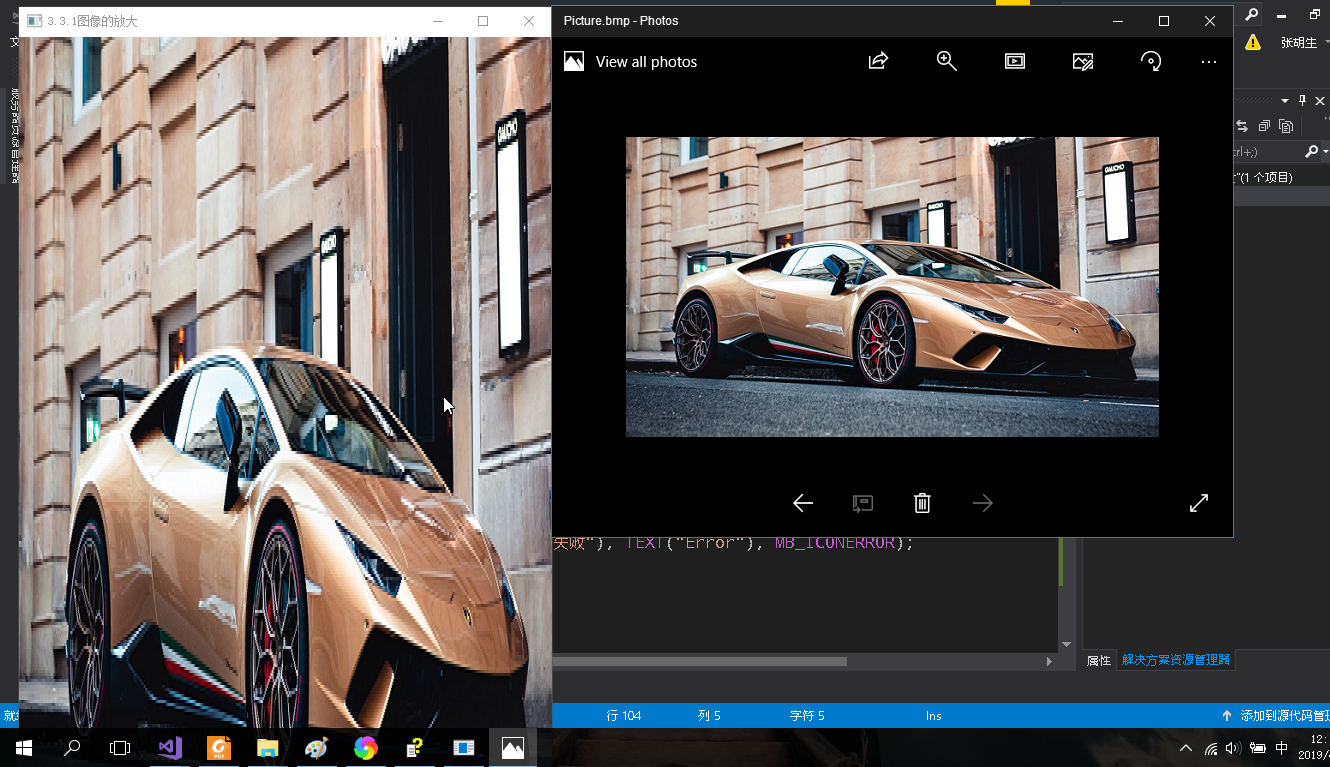Delete the photo using the trash icon

(x=922, y=503)
